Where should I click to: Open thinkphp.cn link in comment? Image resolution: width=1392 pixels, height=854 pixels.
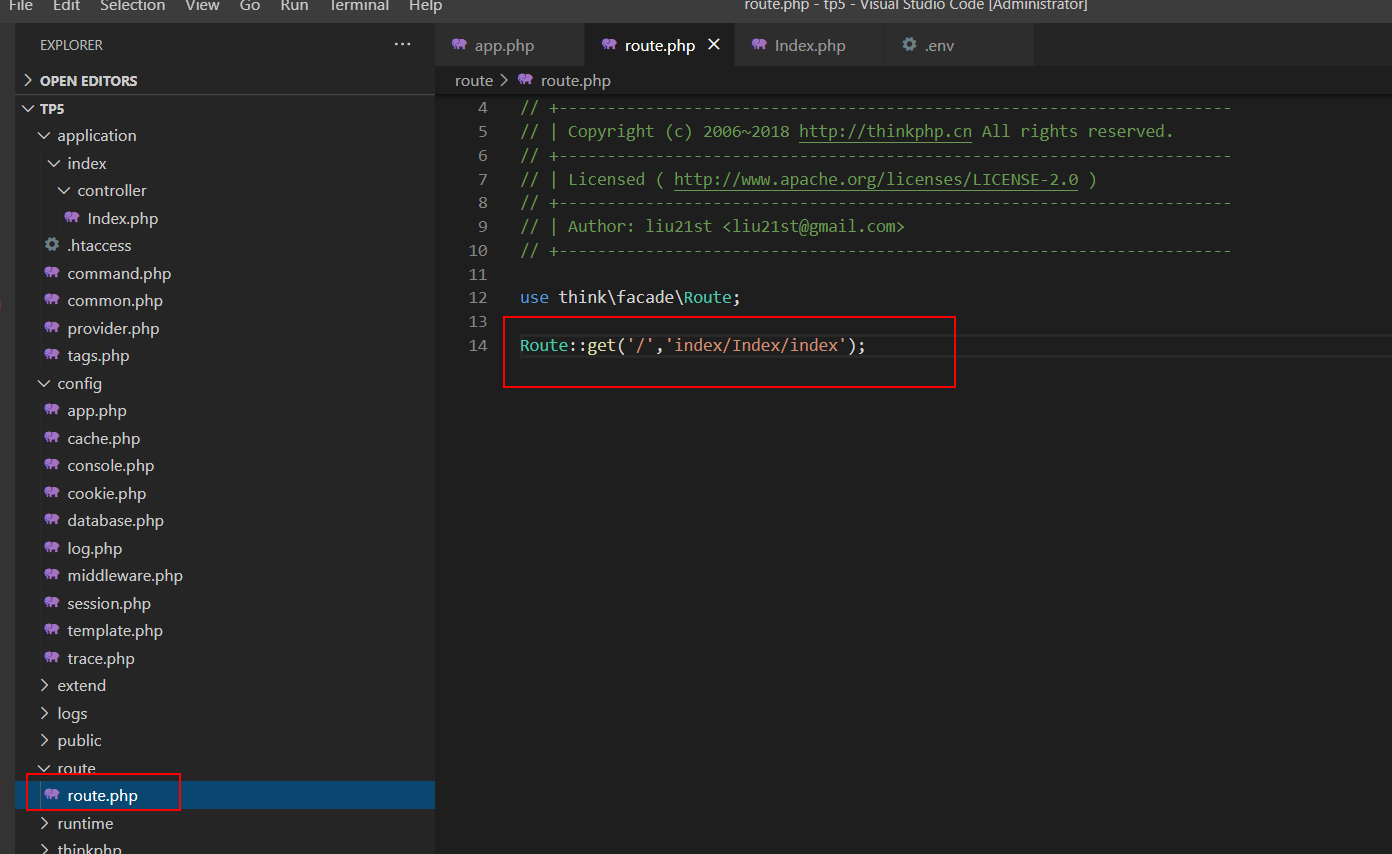pos(885,131)
